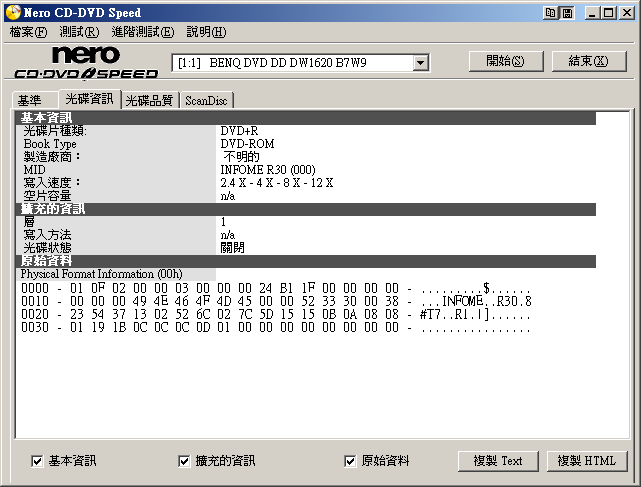Click the 結束(X) exit button
This screenshot has height=487, width=641.
589,61
